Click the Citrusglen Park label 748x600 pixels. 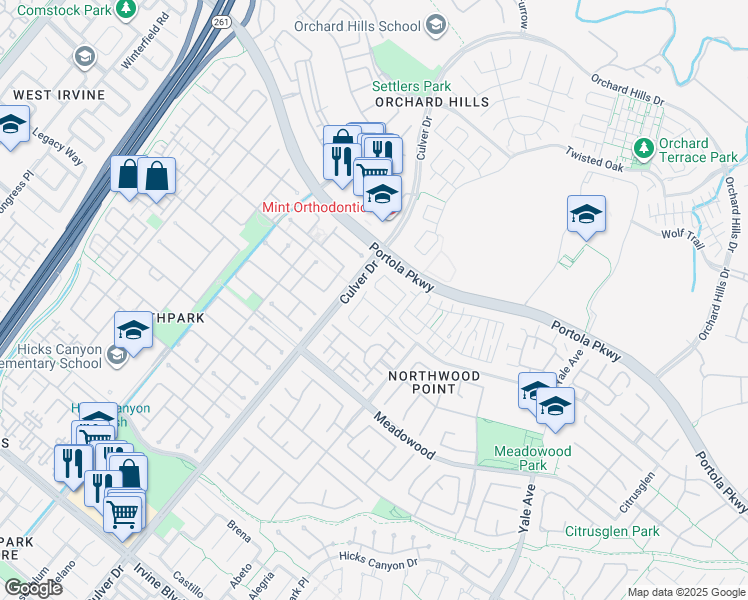point(612,531)
